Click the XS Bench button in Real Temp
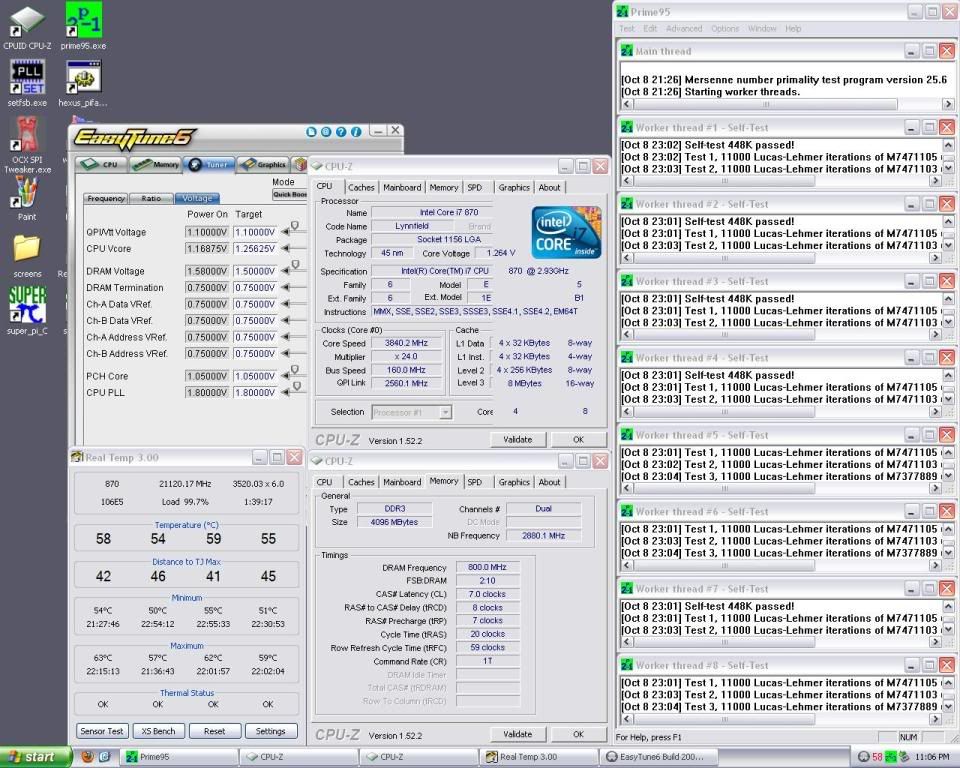960x768 pixels. click(x=158, y=731)
